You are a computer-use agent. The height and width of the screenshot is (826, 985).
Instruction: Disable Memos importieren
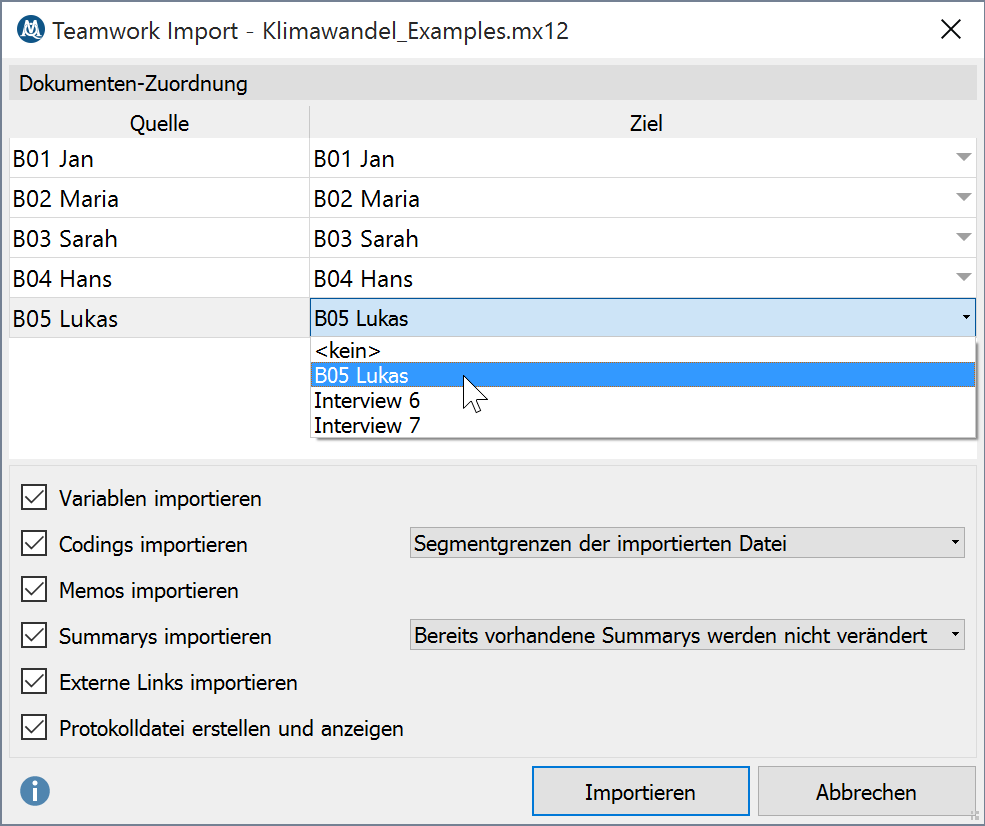click(34, 590)
